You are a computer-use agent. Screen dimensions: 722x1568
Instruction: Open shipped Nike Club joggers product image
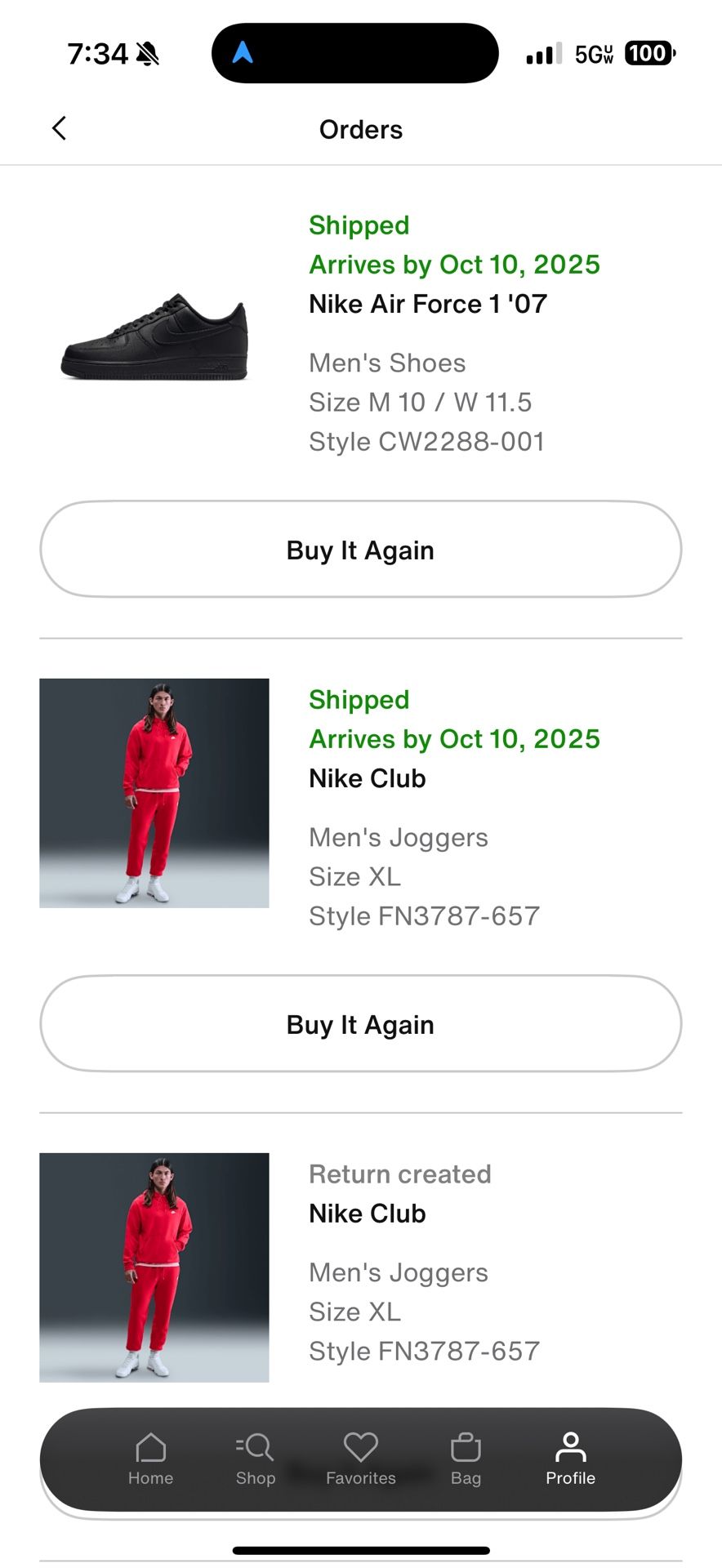coord(154,793)
